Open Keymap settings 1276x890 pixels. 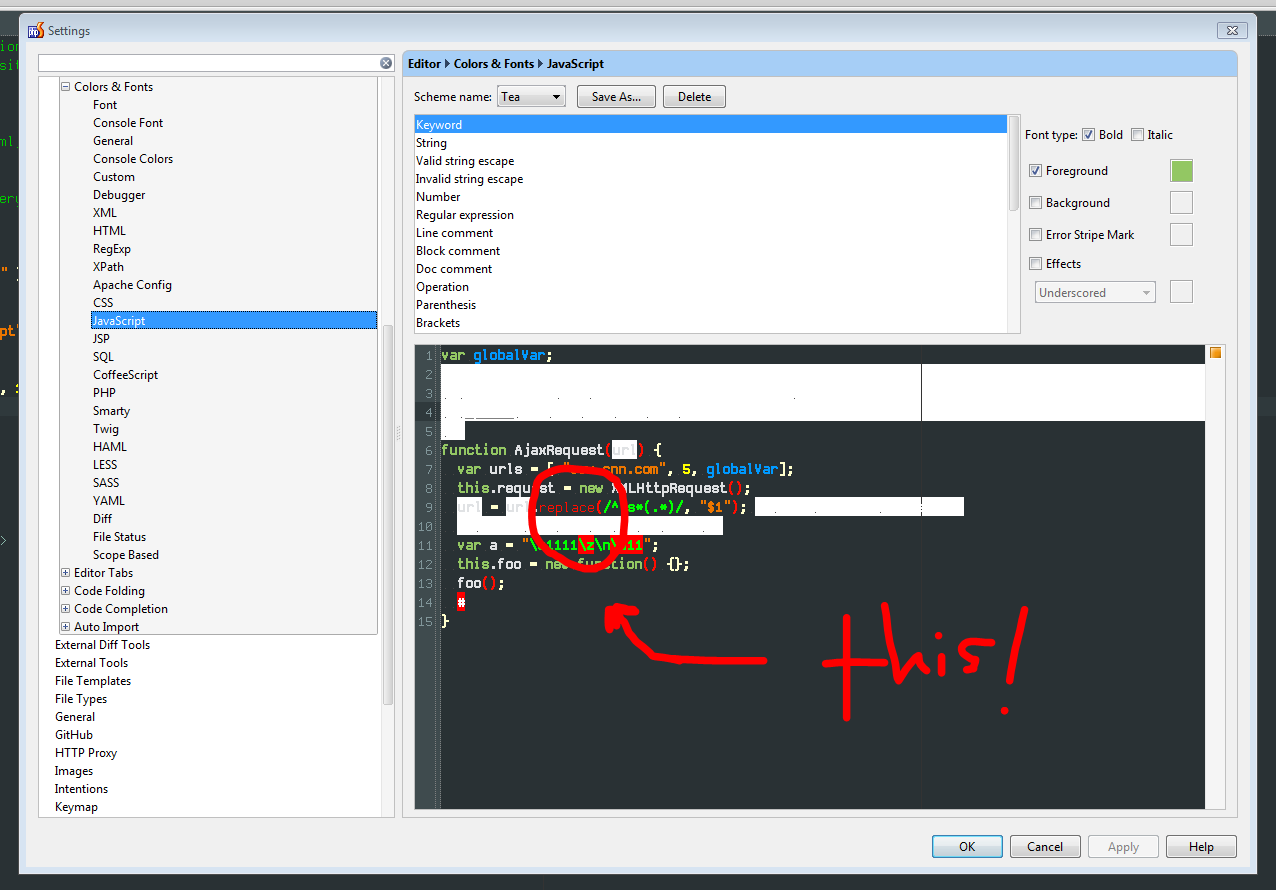point(76,807)
